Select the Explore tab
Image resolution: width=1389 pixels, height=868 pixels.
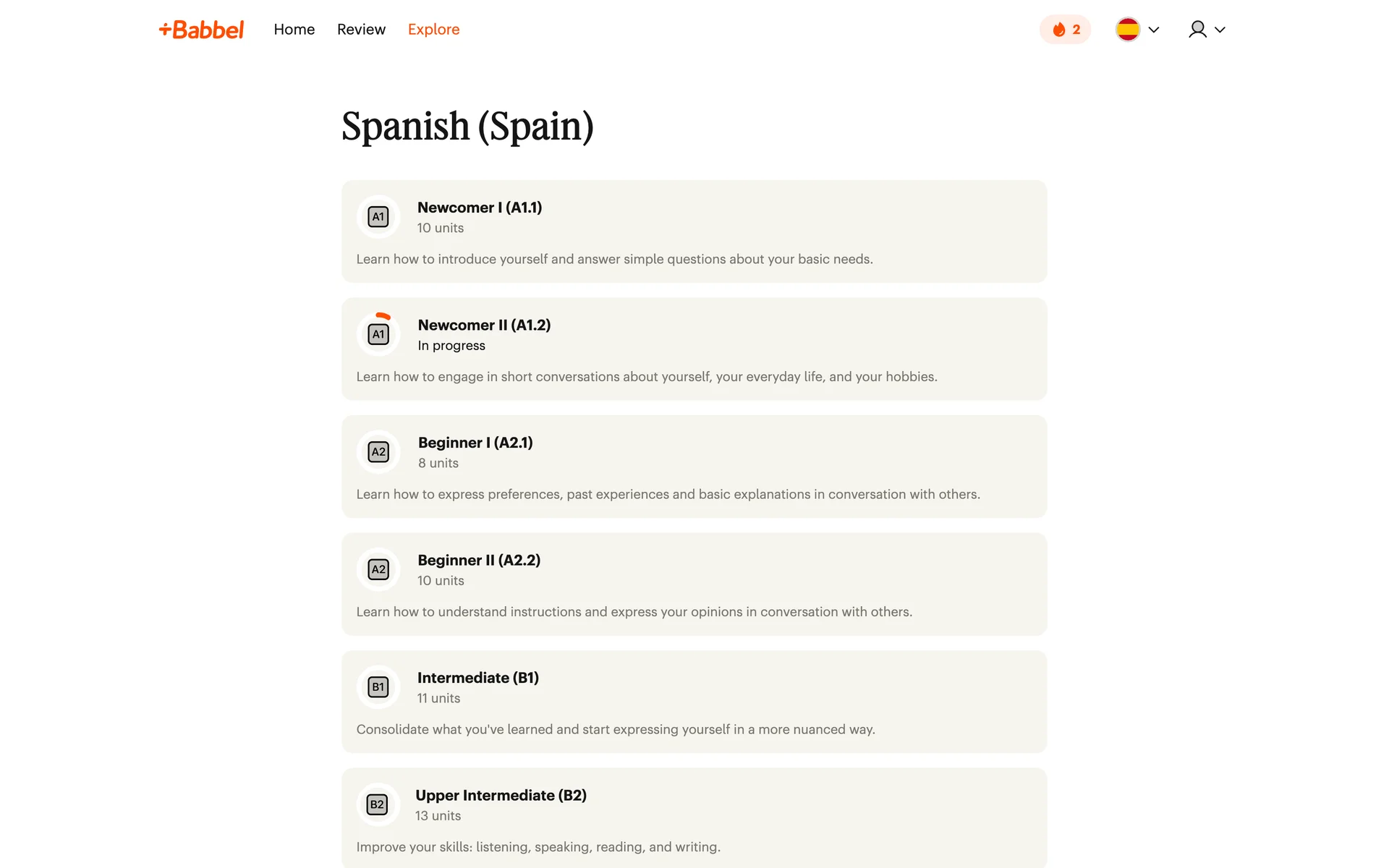coord(433,30)
